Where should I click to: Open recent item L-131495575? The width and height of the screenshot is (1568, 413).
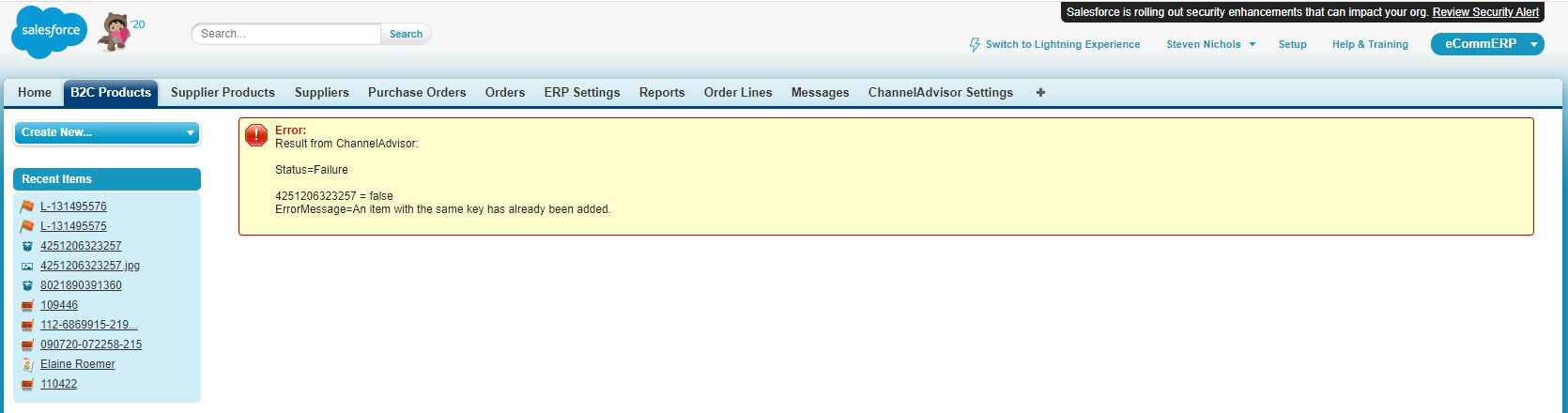(x=73, y=226)
